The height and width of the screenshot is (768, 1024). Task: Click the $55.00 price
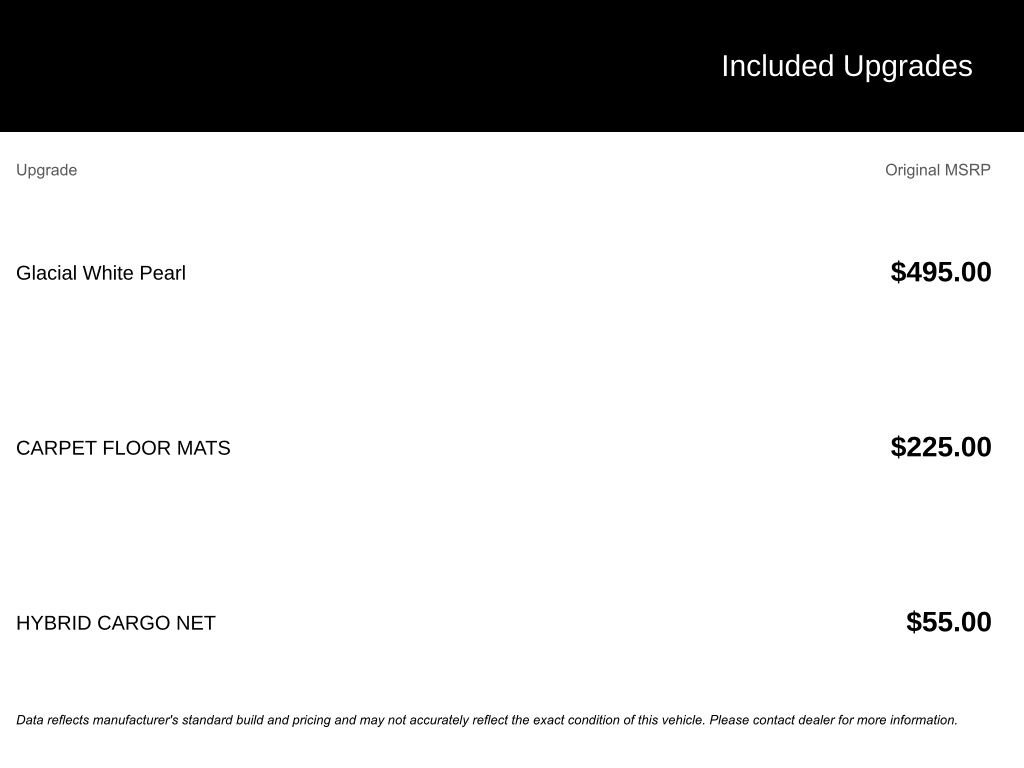tap(948, 622)
